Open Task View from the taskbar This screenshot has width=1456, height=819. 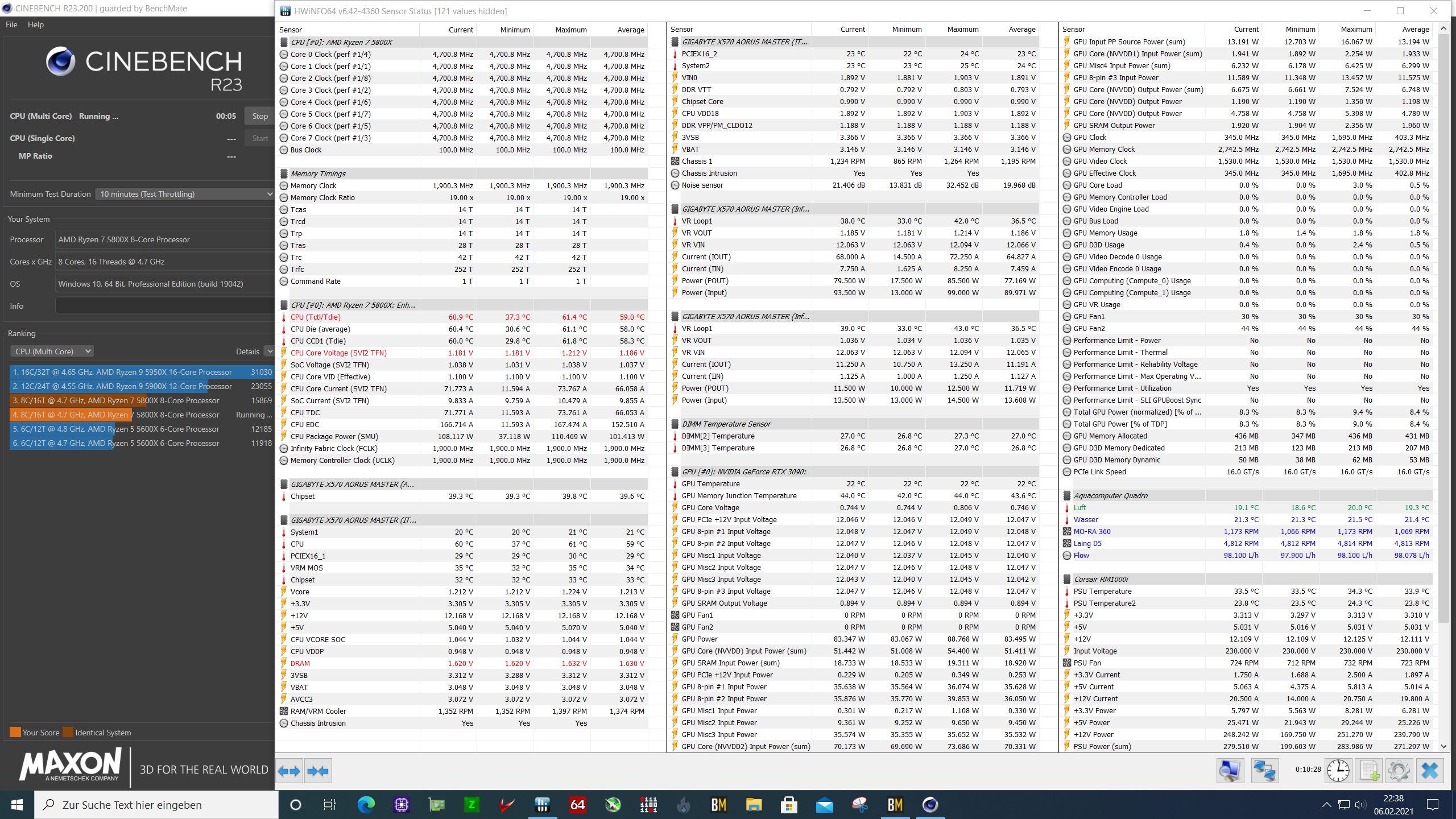(x=330, y=805)
